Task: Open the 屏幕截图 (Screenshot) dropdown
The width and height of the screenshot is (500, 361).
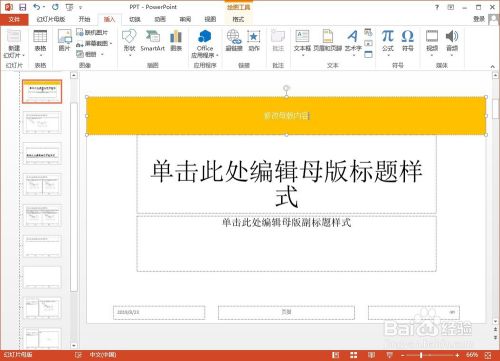Action: (94, 43)
